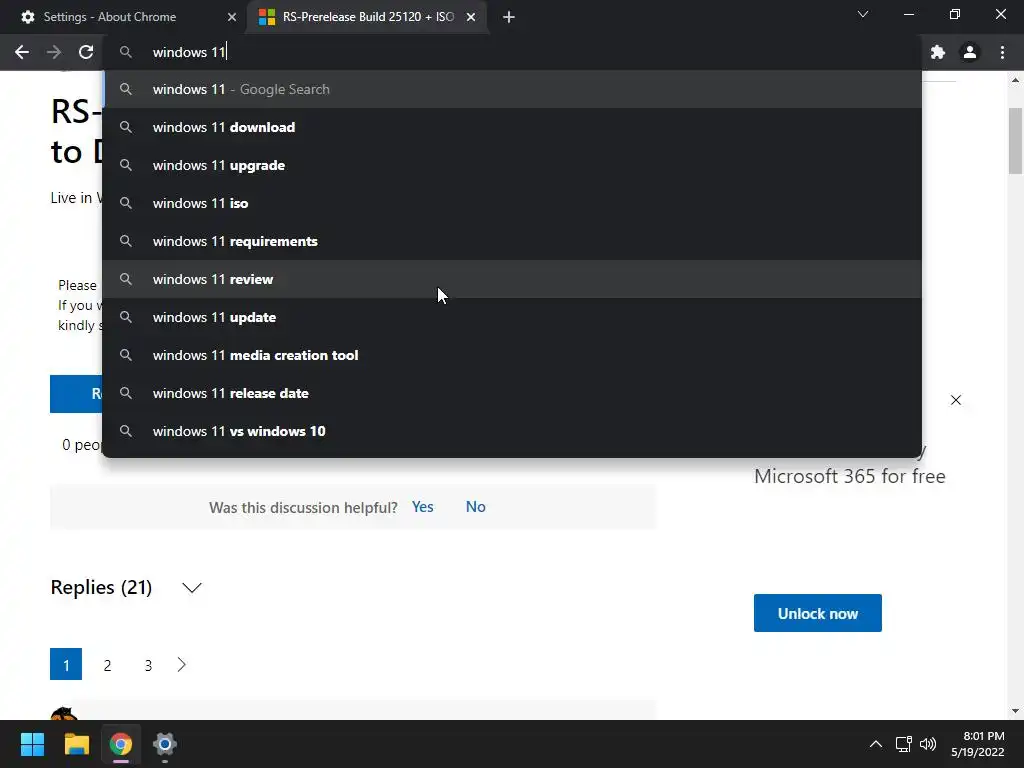Open the clock showing 8:01 PM
The image size is (1024, 768).
point(978,744)
